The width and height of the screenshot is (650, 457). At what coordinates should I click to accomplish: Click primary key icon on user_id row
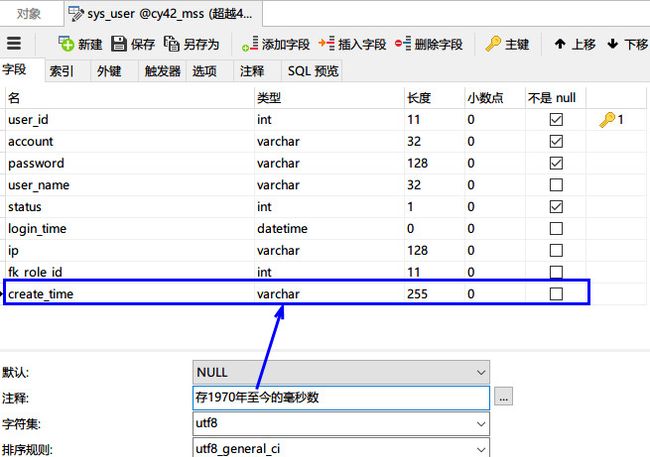607,120
